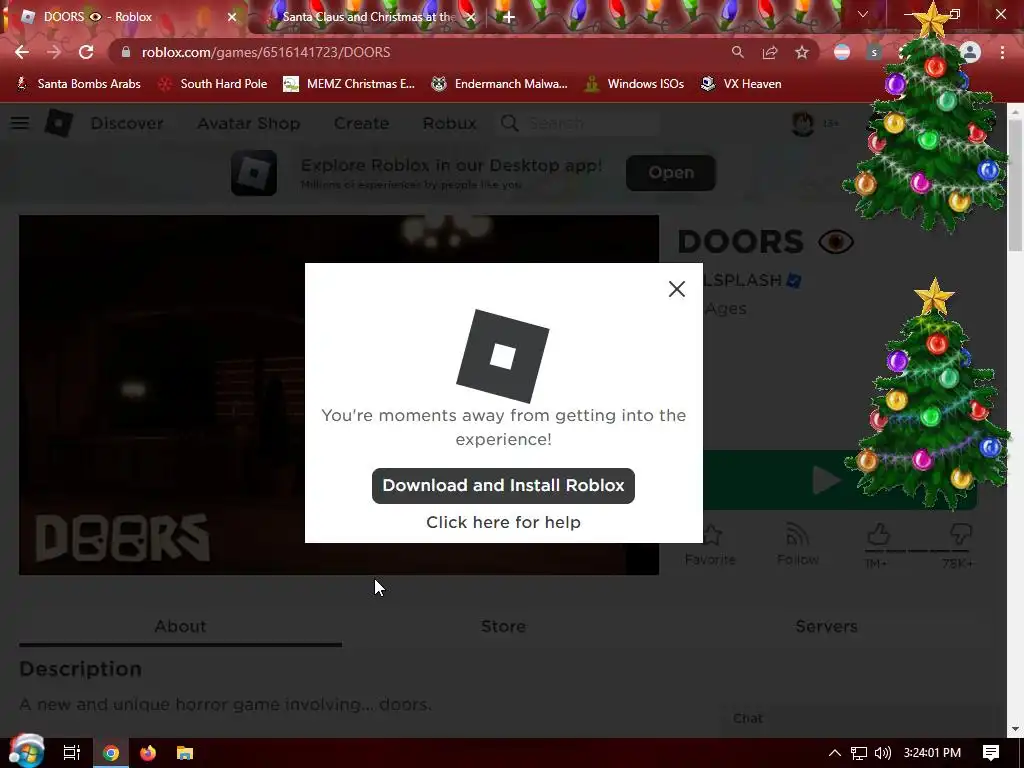Select the Store tab
This screenshot has width=1024, height=768.
click(x=503, y=626)
